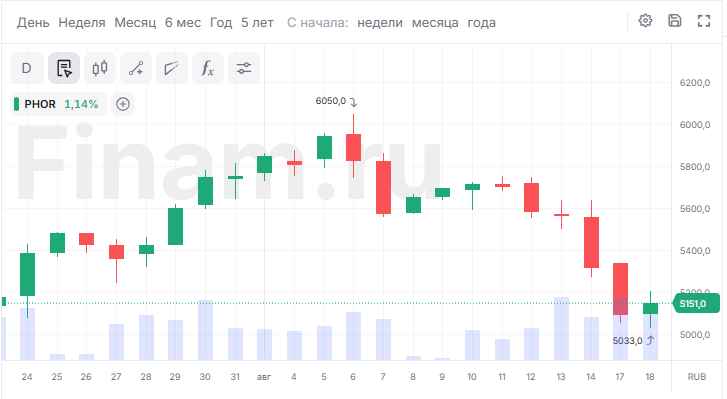Click the PHOR ticker label
This screenshot has height=399, width=727.
click(40, 104)
